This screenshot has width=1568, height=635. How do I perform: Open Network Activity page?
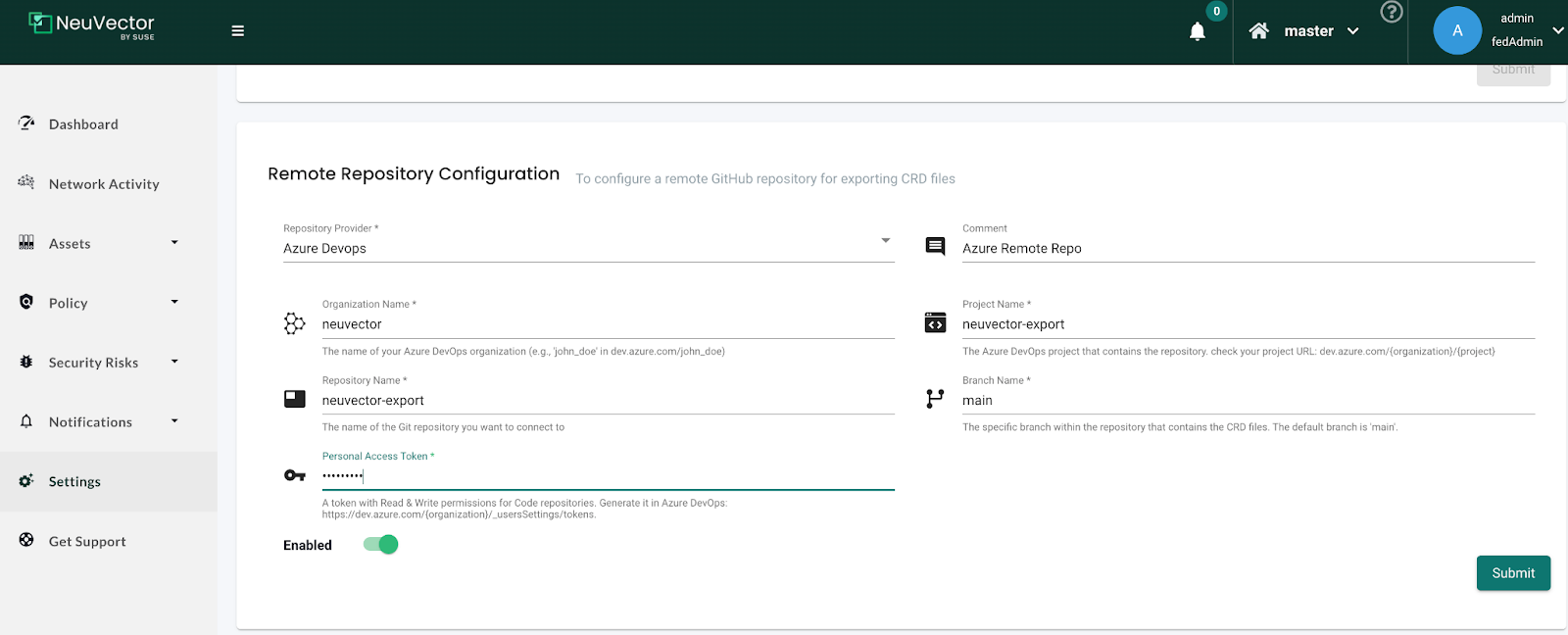pos(104,184)
